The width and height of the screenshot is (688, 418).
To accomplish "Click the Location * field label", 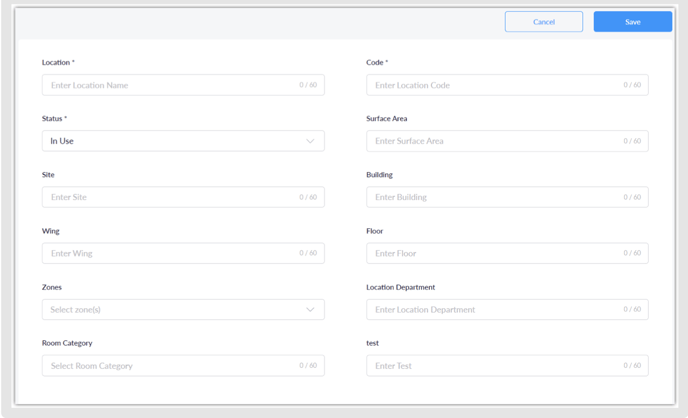I will 58,62.
